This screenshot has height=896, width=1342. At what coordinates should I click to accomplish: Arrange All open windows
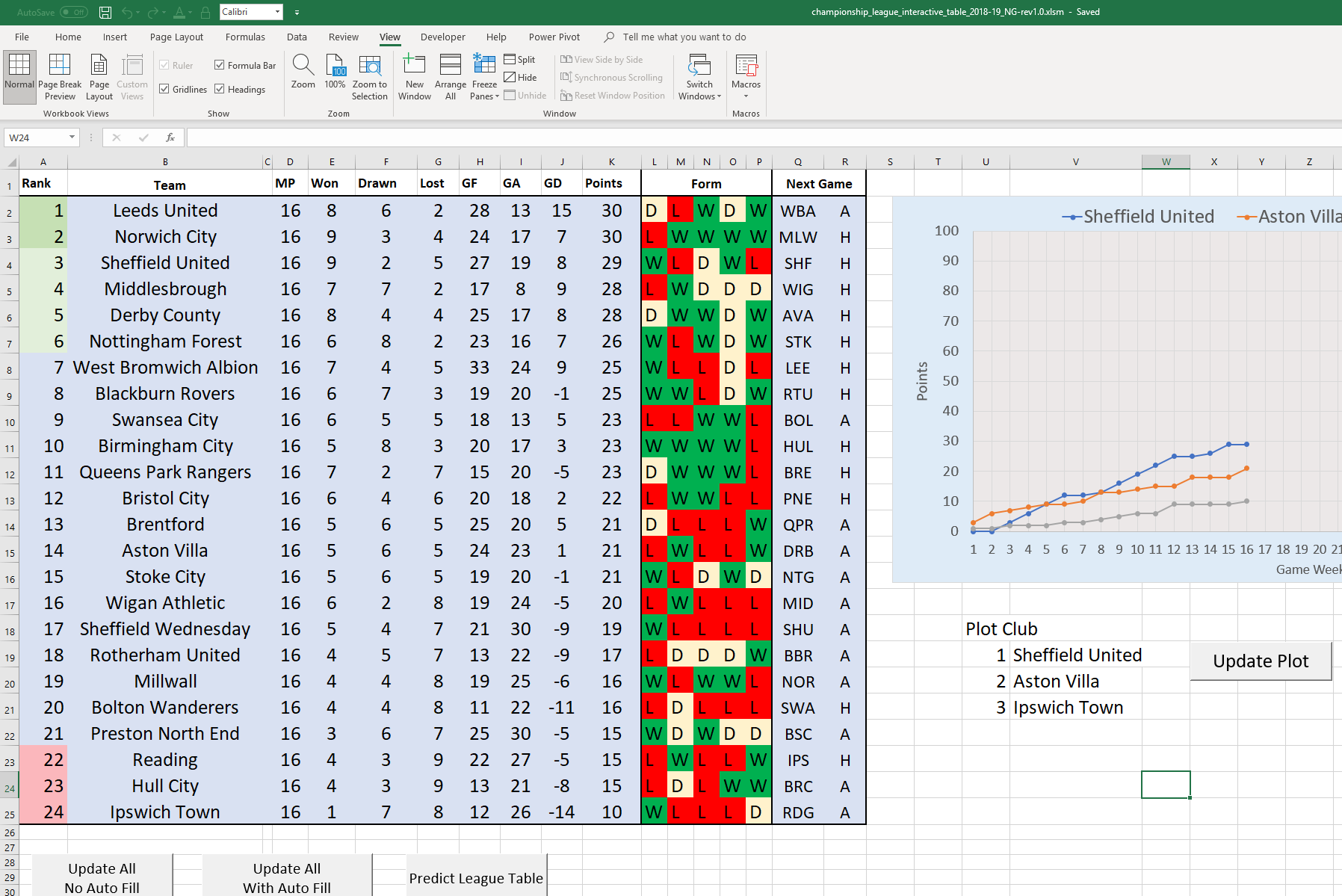point(450,76)
